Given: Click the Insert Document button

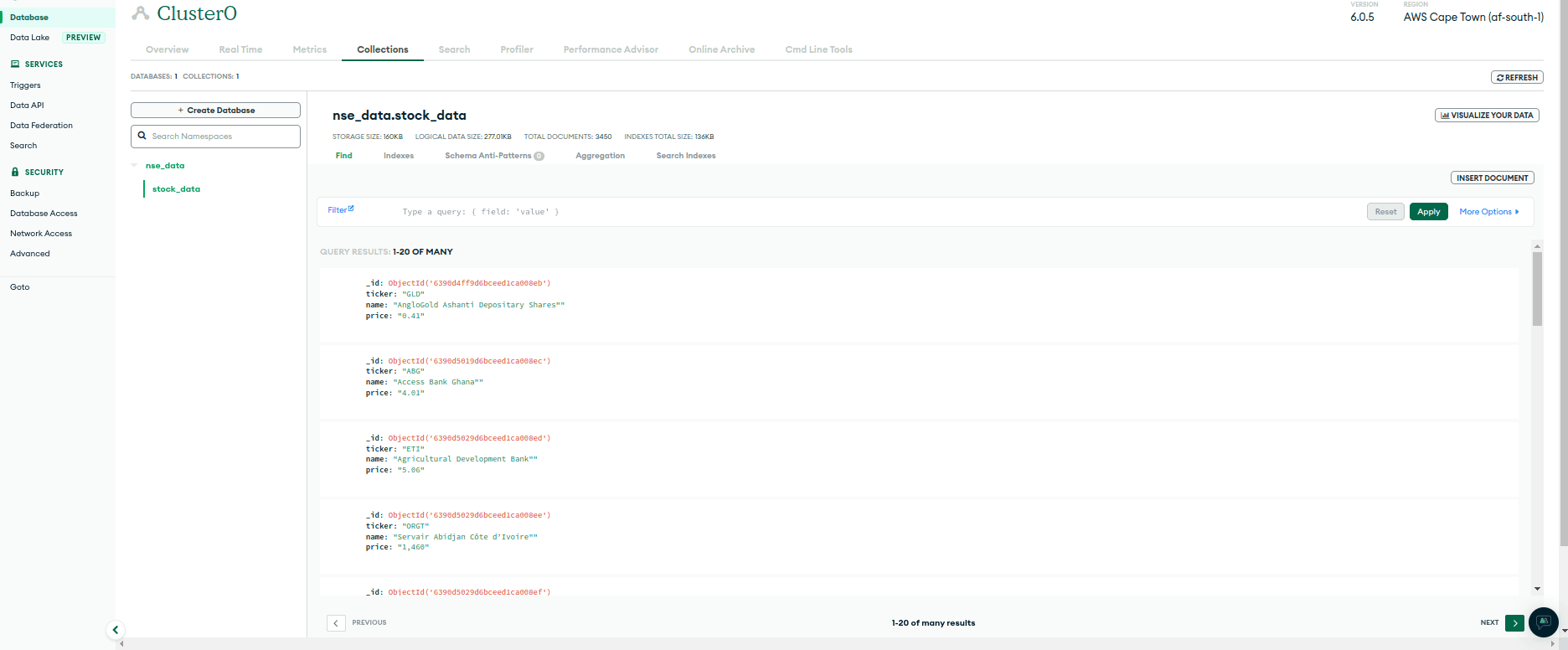Looking at the screenshot, I should (x=1492, y=178).
